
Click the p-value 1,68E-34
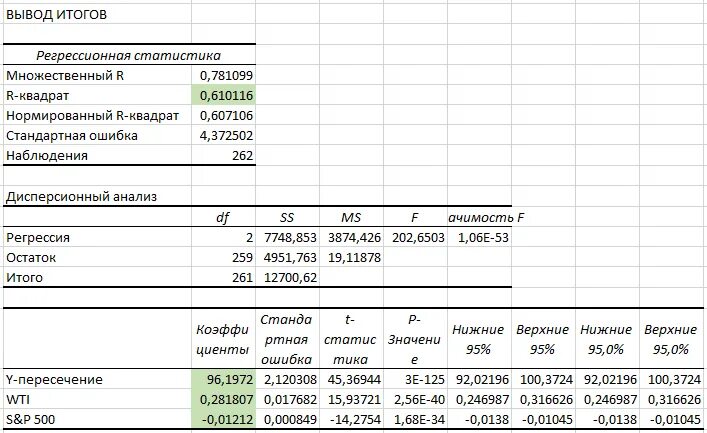(419, 419)
